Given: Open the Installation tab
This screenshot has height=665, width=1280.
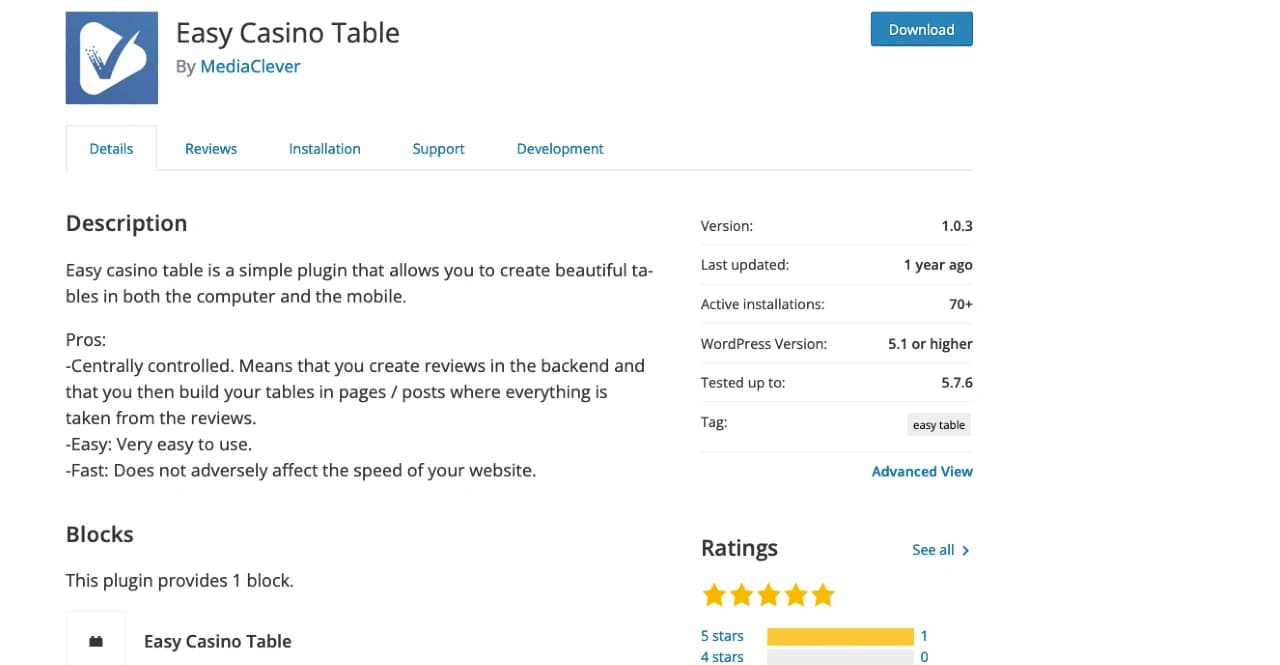Looking at the screenshot, I should [324, 149].
